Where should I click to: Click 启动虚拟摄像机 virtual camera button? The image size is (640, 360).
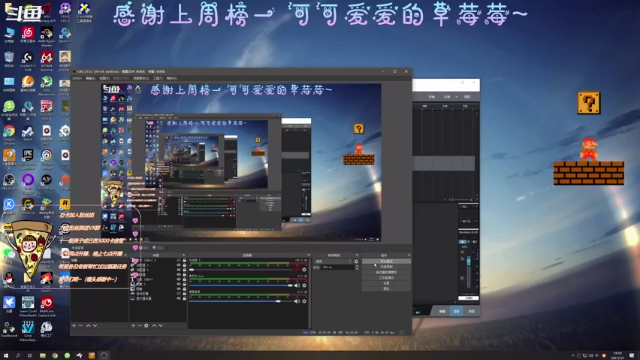click(x=387, y=272)
